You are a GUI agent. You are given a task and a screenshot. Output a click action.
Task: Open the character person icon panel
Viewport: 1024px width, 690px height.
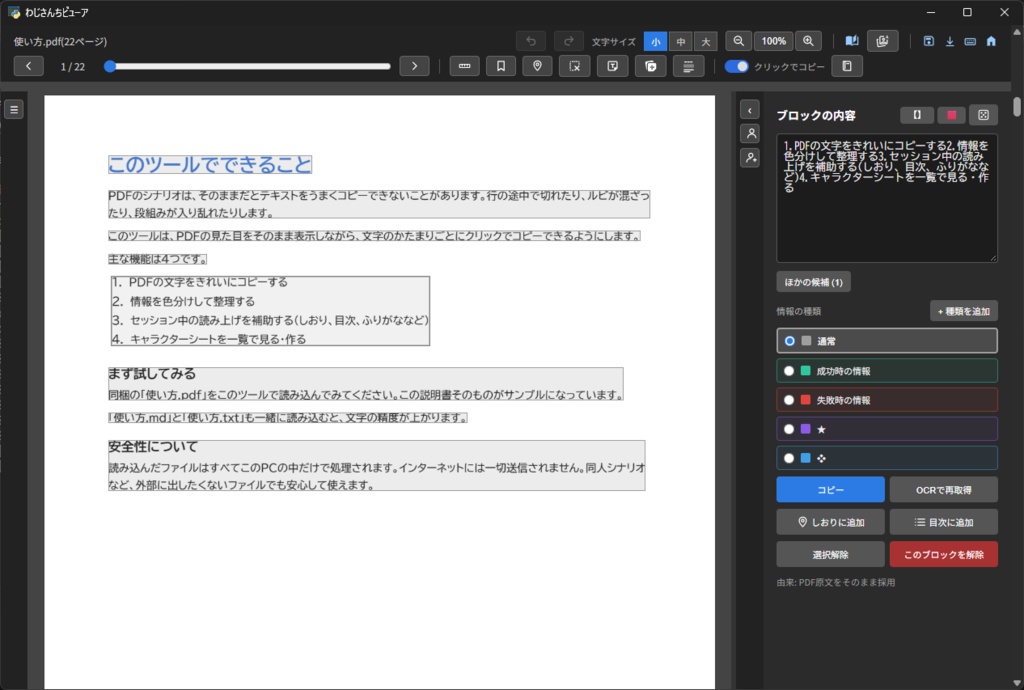[x=750, y=134]
